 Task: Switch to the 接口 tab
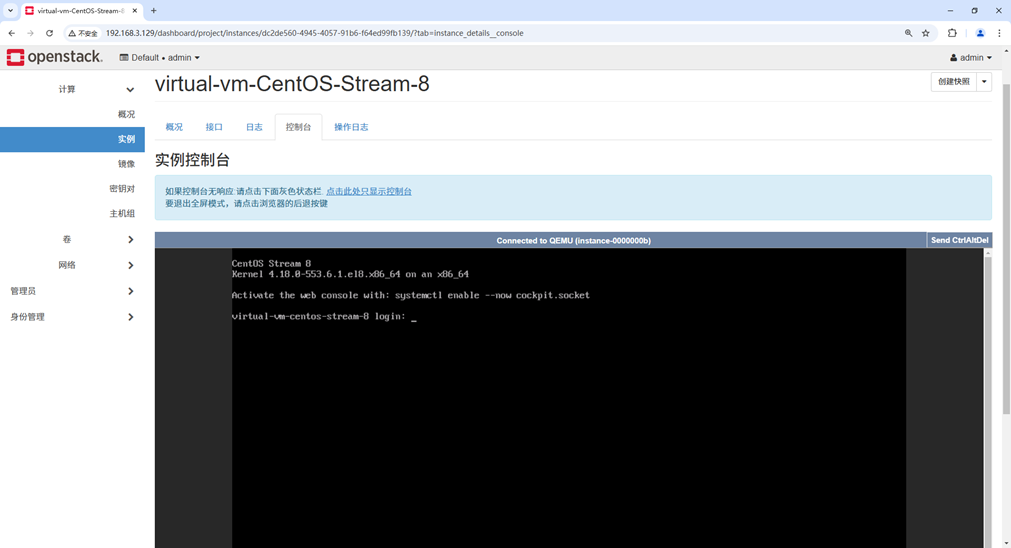[214, 127]
